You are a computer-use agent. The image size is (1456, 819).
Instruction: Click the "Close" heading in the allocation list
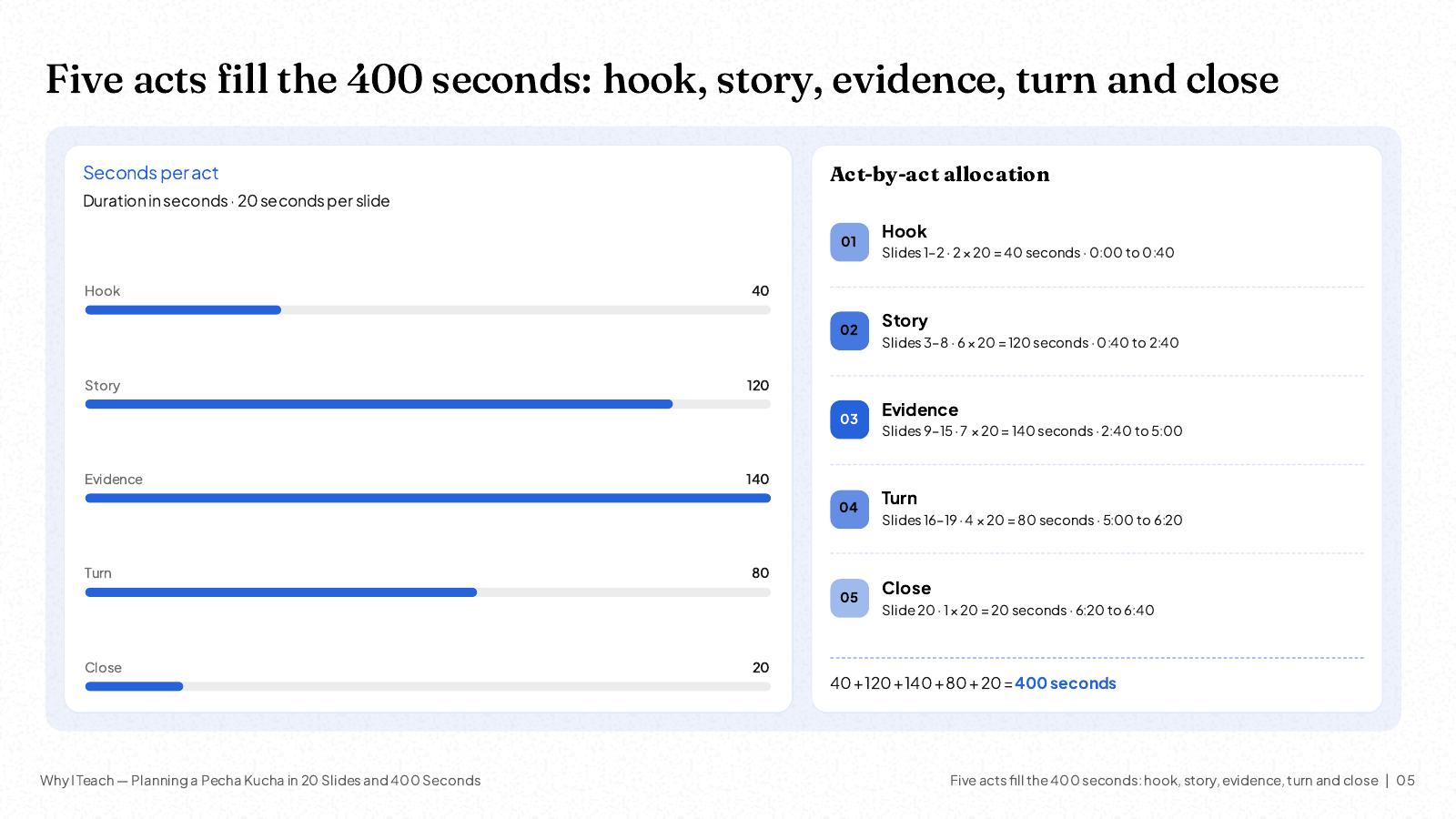(906, 589)
